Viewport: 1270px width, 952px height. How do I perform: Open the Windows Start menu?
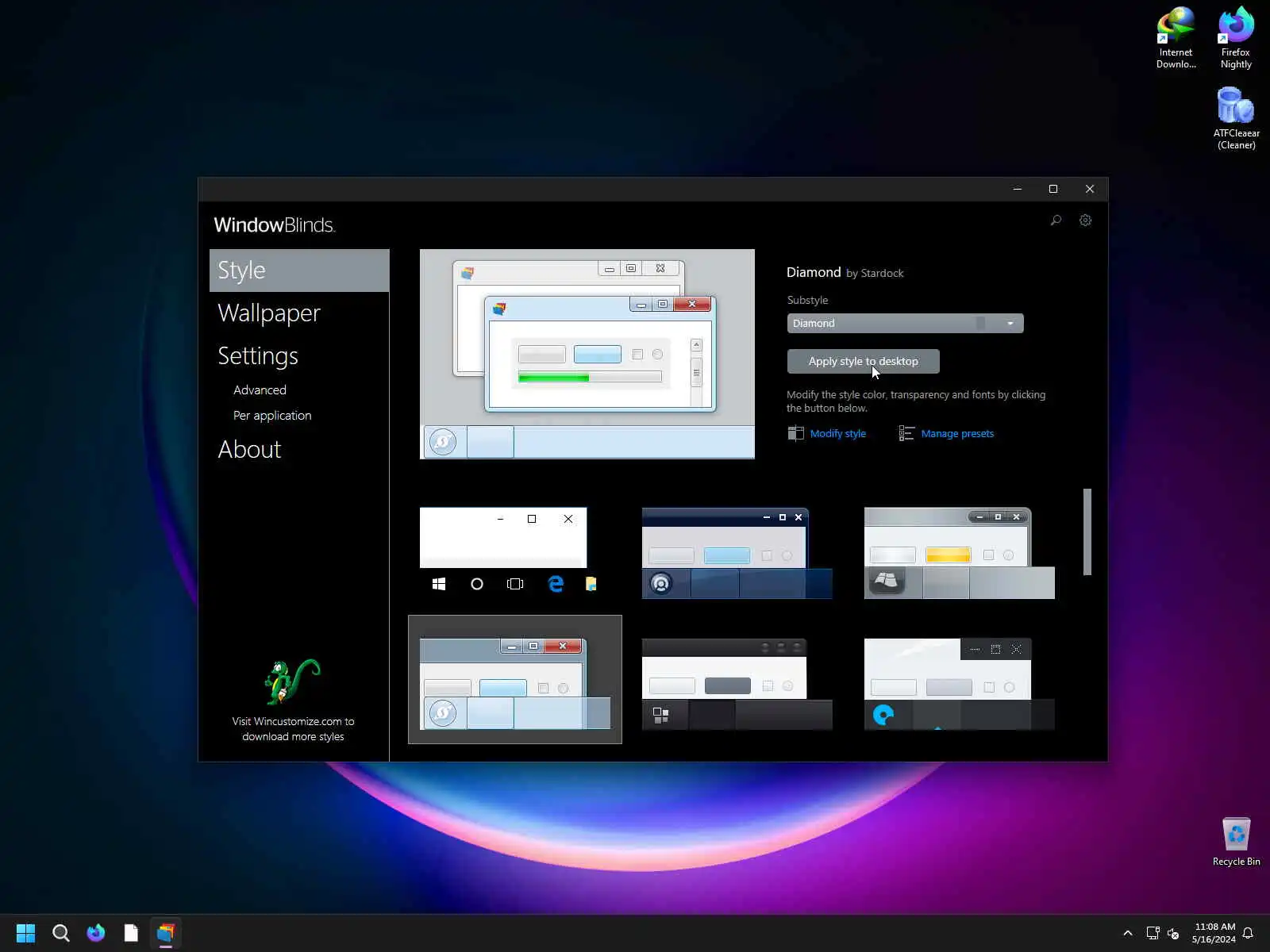[25, 933]
